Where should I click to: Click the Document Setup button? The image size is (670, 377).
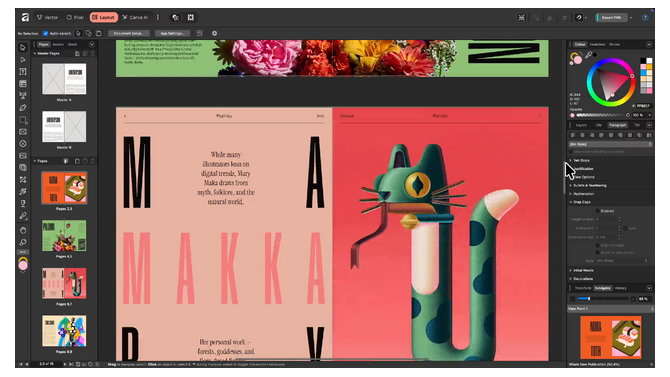pyautogui.click(x=129, y=33)
